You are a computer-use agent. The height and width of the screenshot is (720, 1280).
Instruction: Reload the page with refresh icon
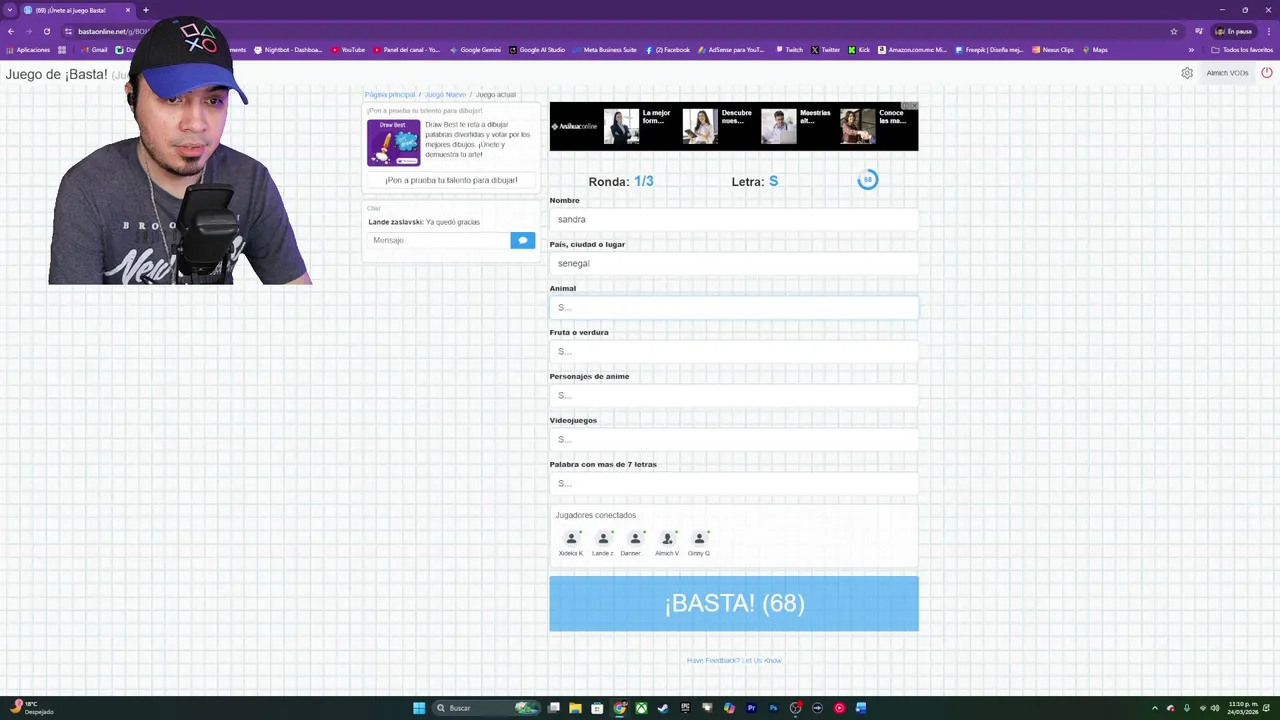46,31
